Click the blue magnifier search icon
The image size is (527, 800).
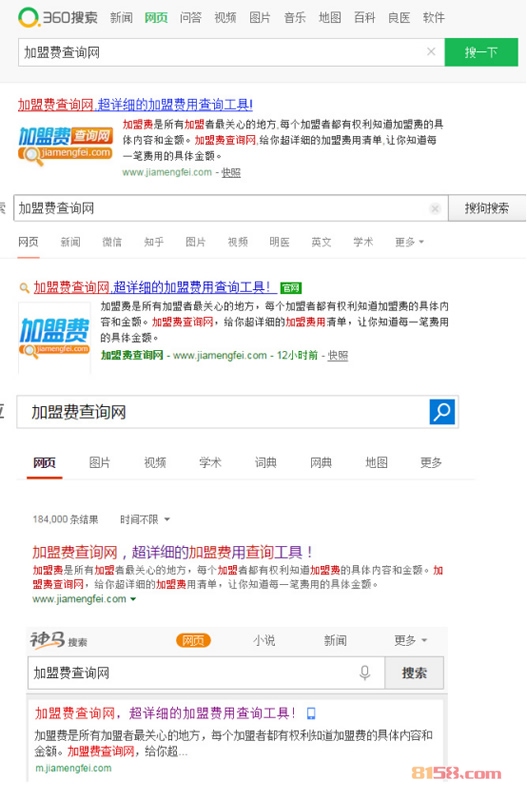442,411
